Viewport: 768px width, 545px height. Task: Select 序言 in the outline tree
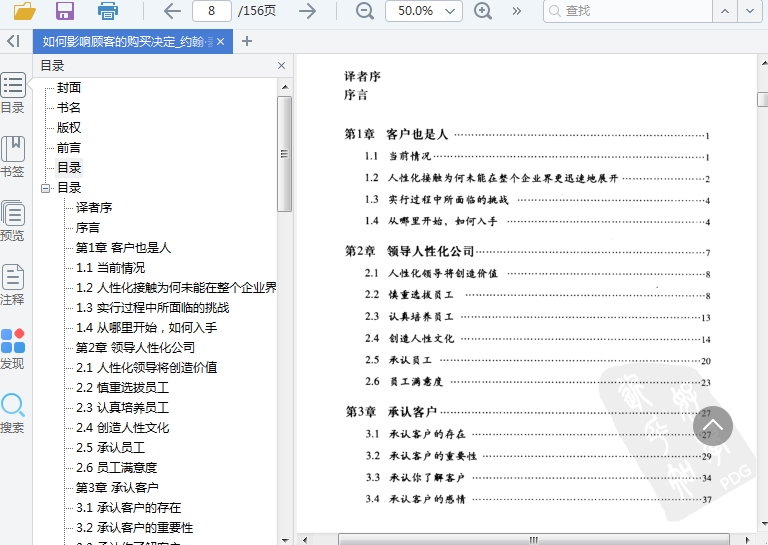point(88,228)
